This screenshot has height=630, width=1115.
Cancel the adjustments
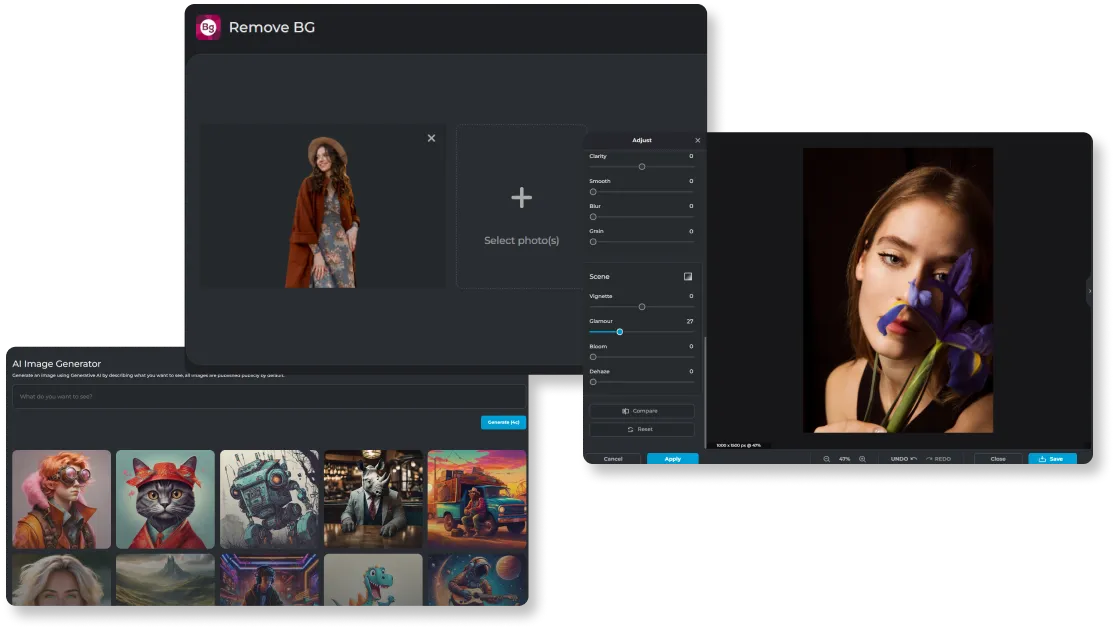tap(613, 459)
